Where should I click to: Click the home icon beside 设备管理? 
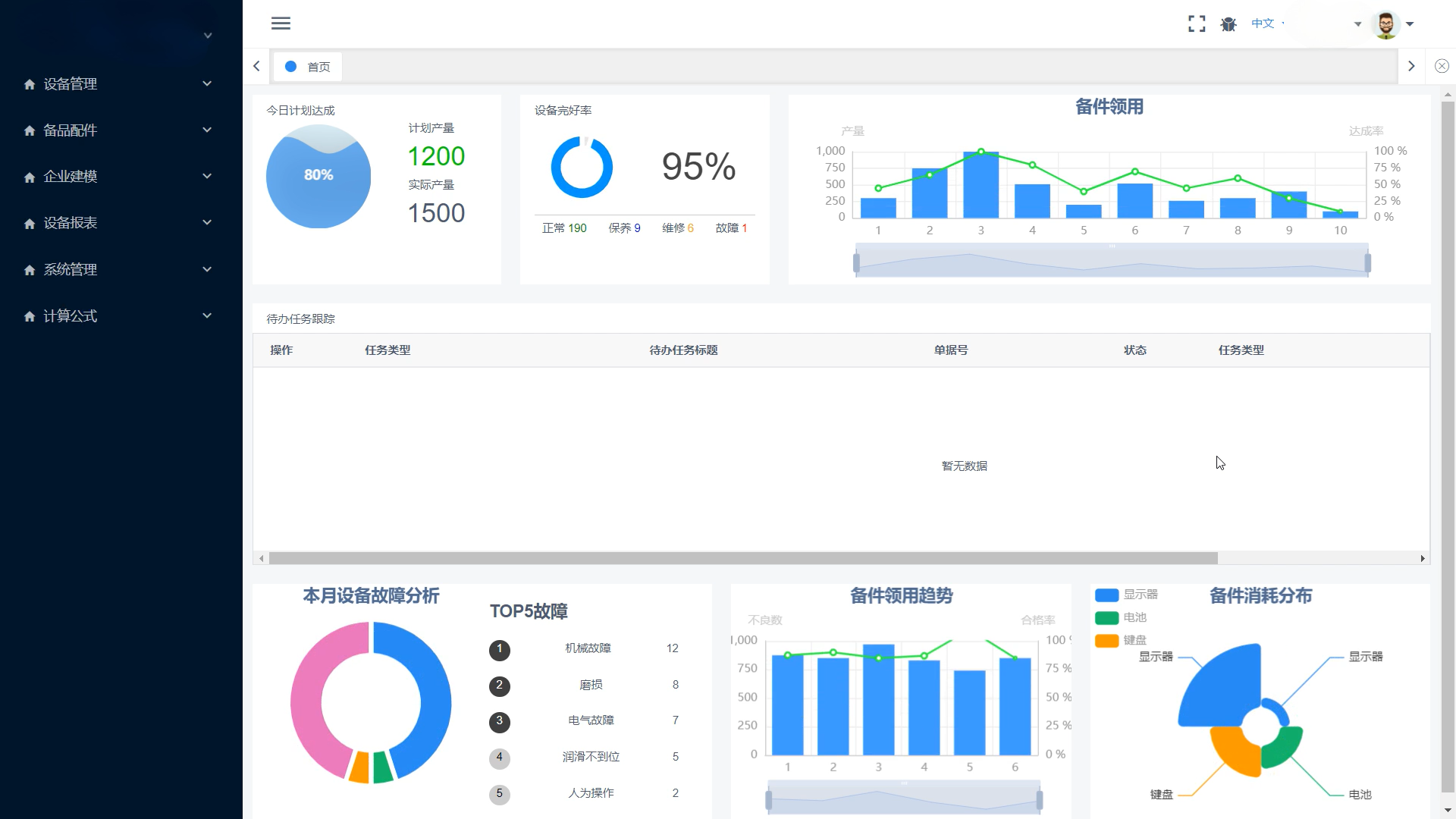(30, 84)
